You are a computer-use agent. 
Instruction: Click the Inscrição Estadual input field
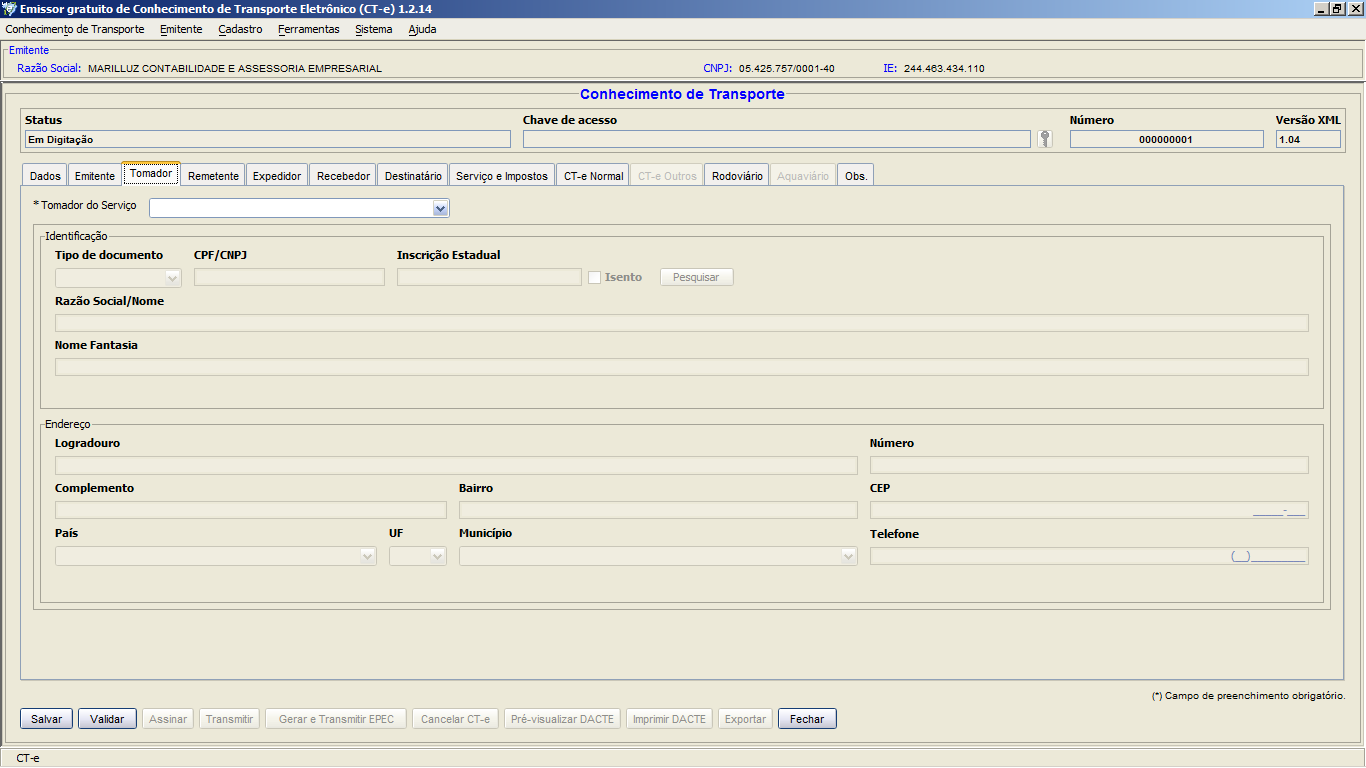489,277
